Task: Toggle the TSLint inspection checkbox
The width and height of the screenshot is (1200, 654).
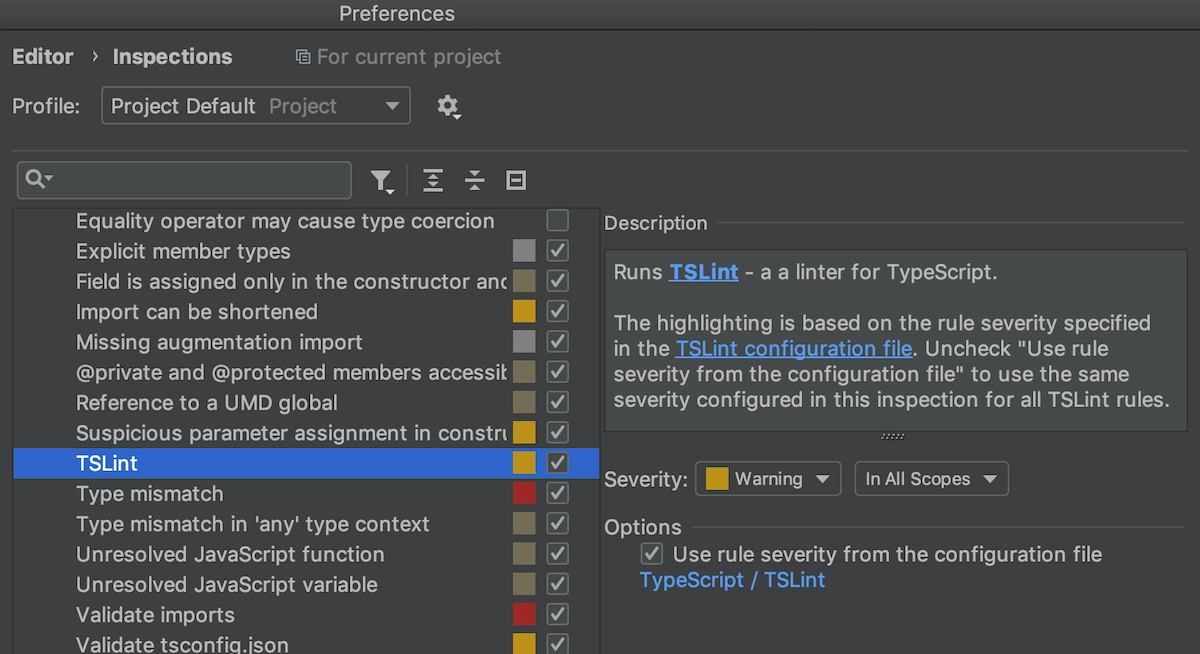Action: [558, 463]
